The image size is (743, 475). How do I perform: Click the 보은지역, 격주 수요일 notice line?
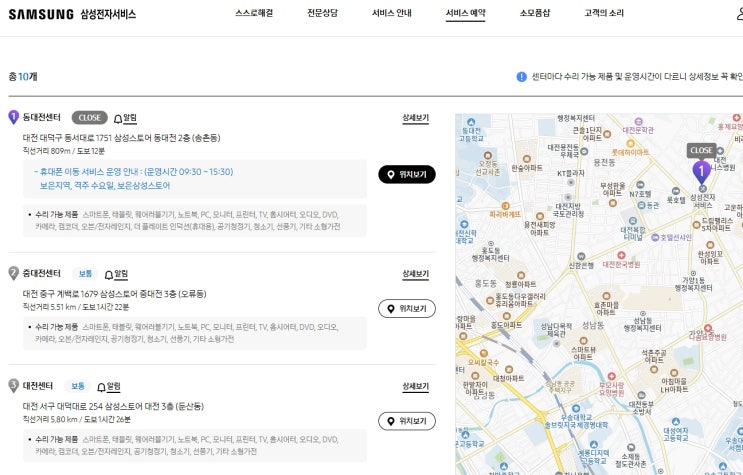pos(105,185)
